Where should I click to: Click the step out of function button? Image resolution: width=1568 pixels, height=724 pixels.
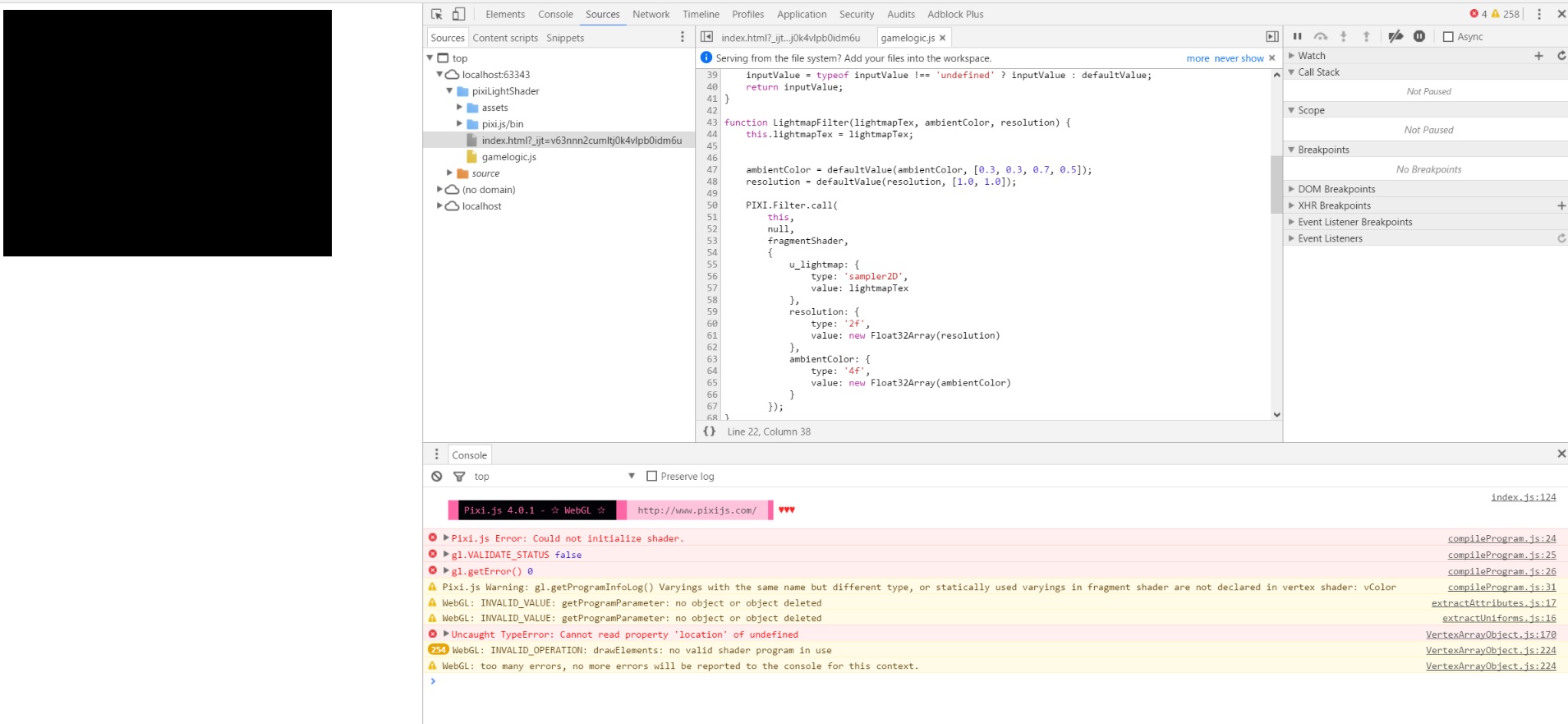(x=1367, y=36)
